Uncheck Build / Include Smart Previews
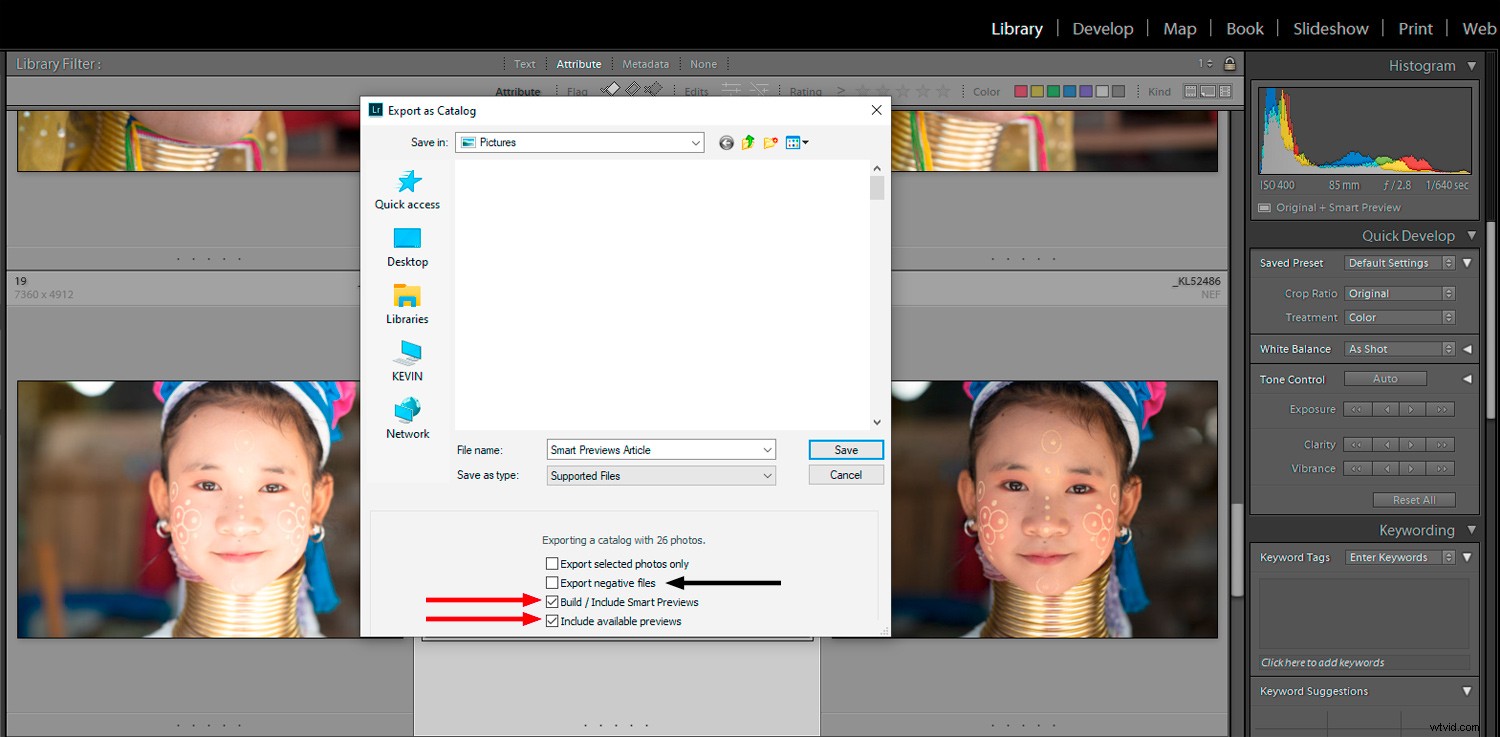This screenshot has width=1500, height=737. (552, 601)
